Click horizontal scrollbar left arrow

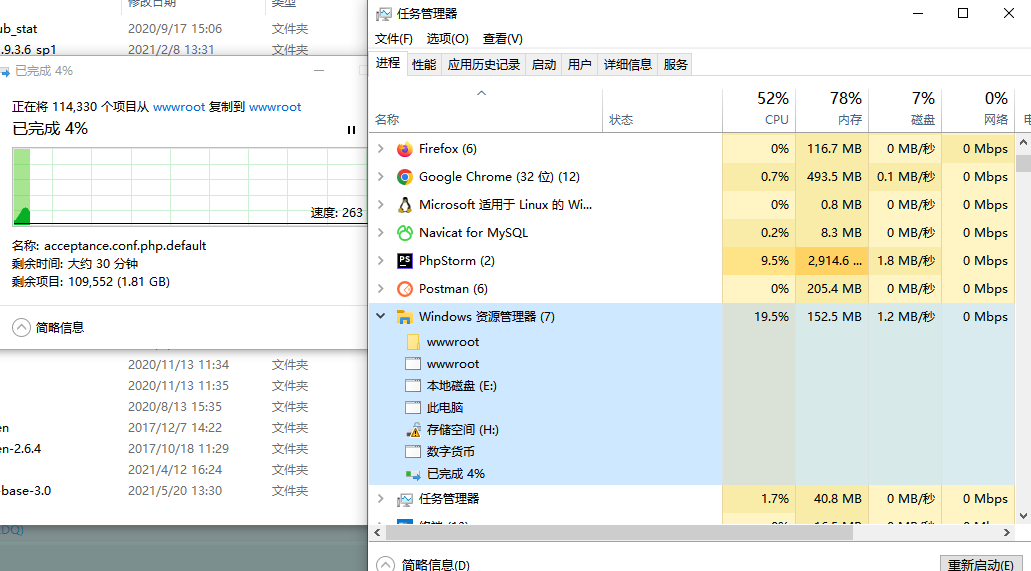point(377,532)
